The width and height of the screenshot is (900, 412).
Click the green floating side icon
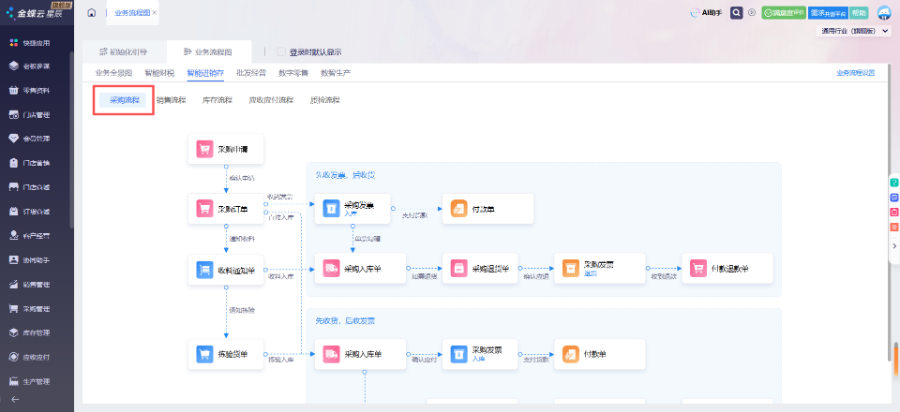click(x=894, y=182)
